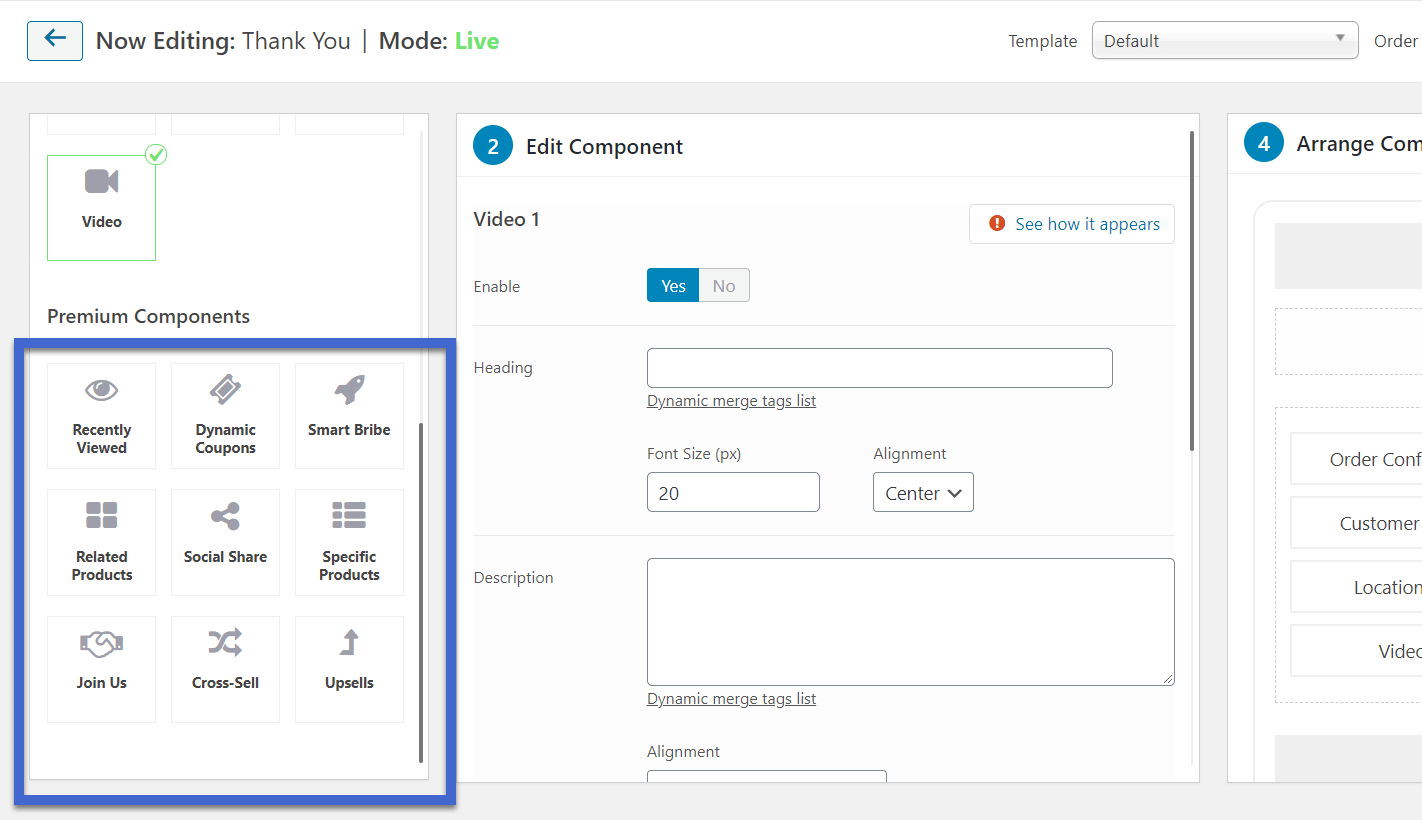The image size is (1422, 820).
Task: Select the Recently Viewed eye icon
Action: coord(101,390)
